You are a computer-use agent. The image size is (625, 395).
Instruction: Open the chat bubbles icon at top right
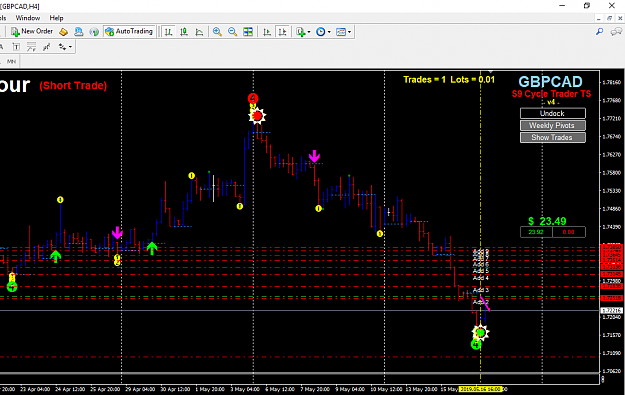click(x=616, y=31)
